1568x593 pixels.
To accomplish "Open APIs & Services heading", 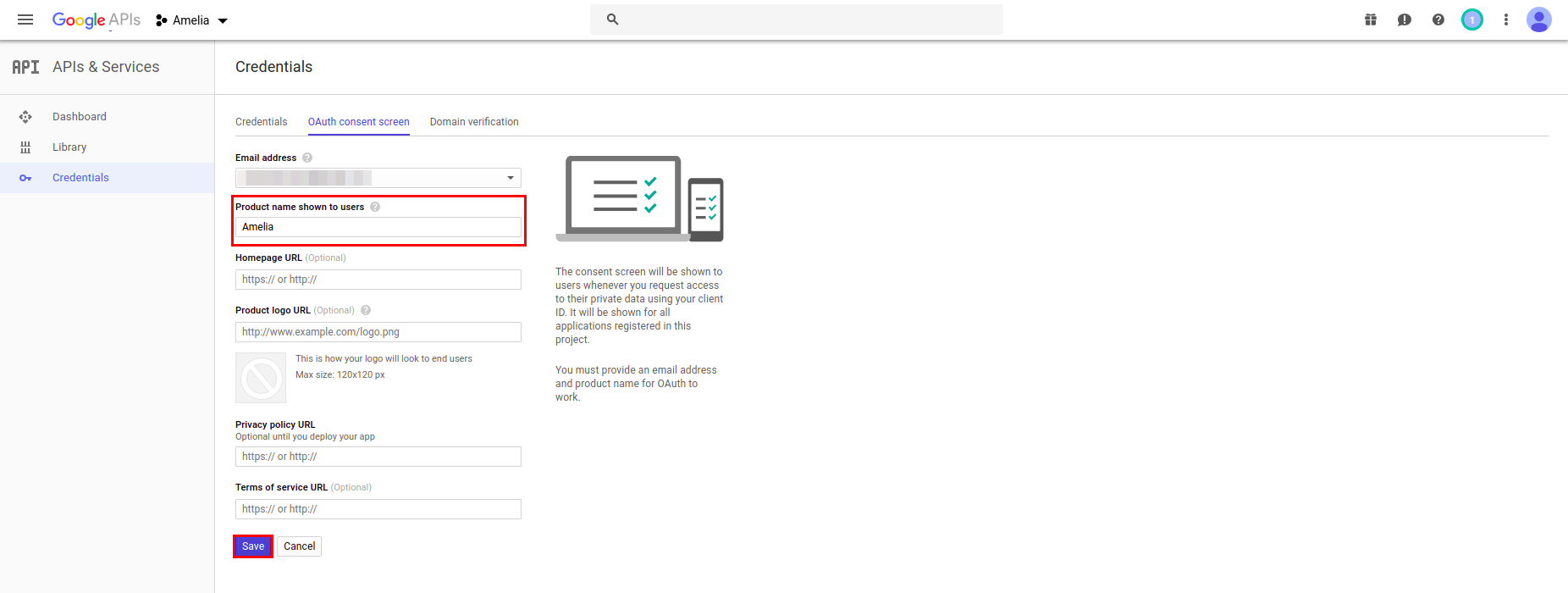I will (106, 67).
